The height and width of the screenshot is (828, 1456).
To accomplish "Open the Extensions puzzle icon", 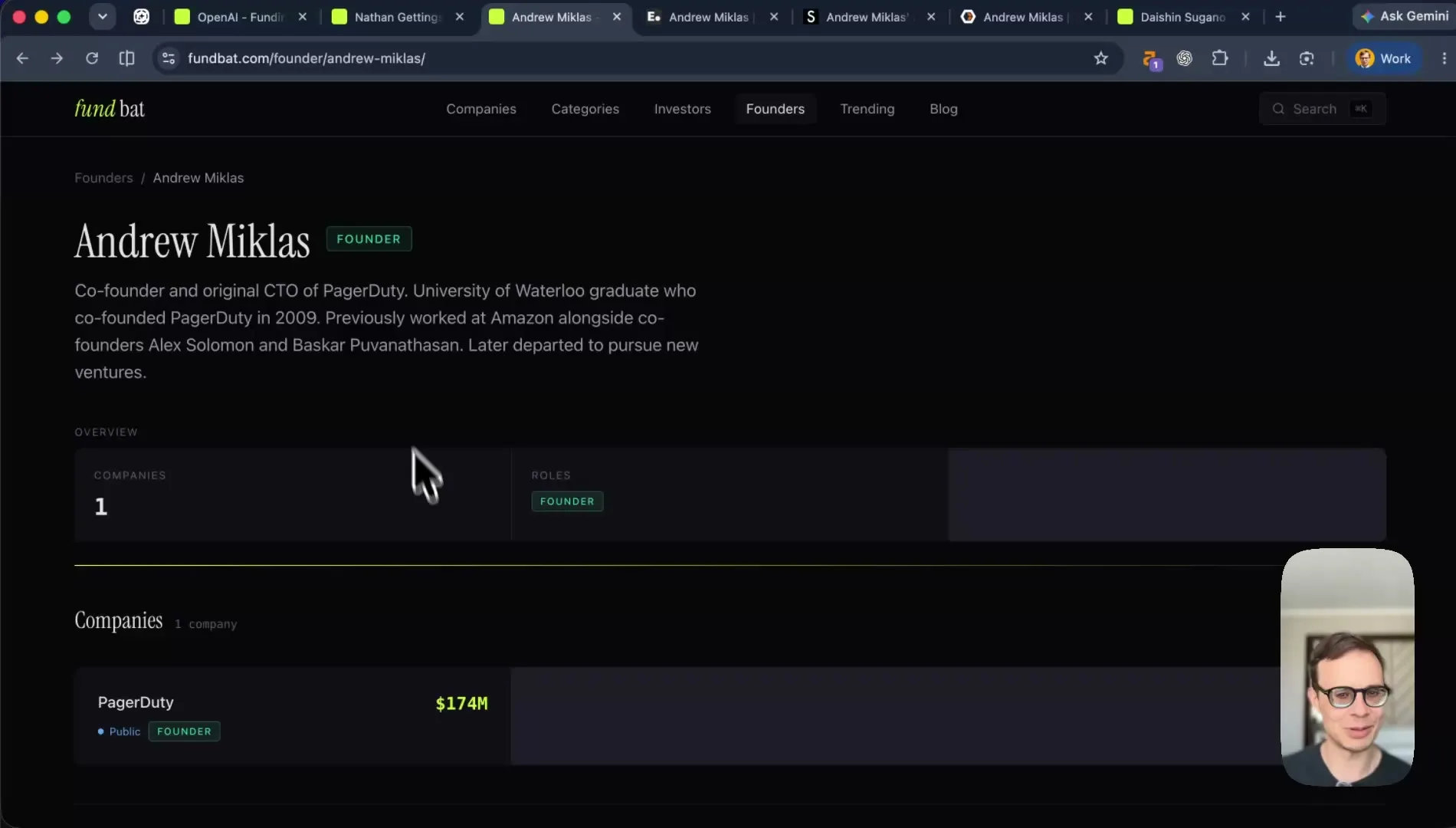I will pyautogui.click(x=1220, y=58).
